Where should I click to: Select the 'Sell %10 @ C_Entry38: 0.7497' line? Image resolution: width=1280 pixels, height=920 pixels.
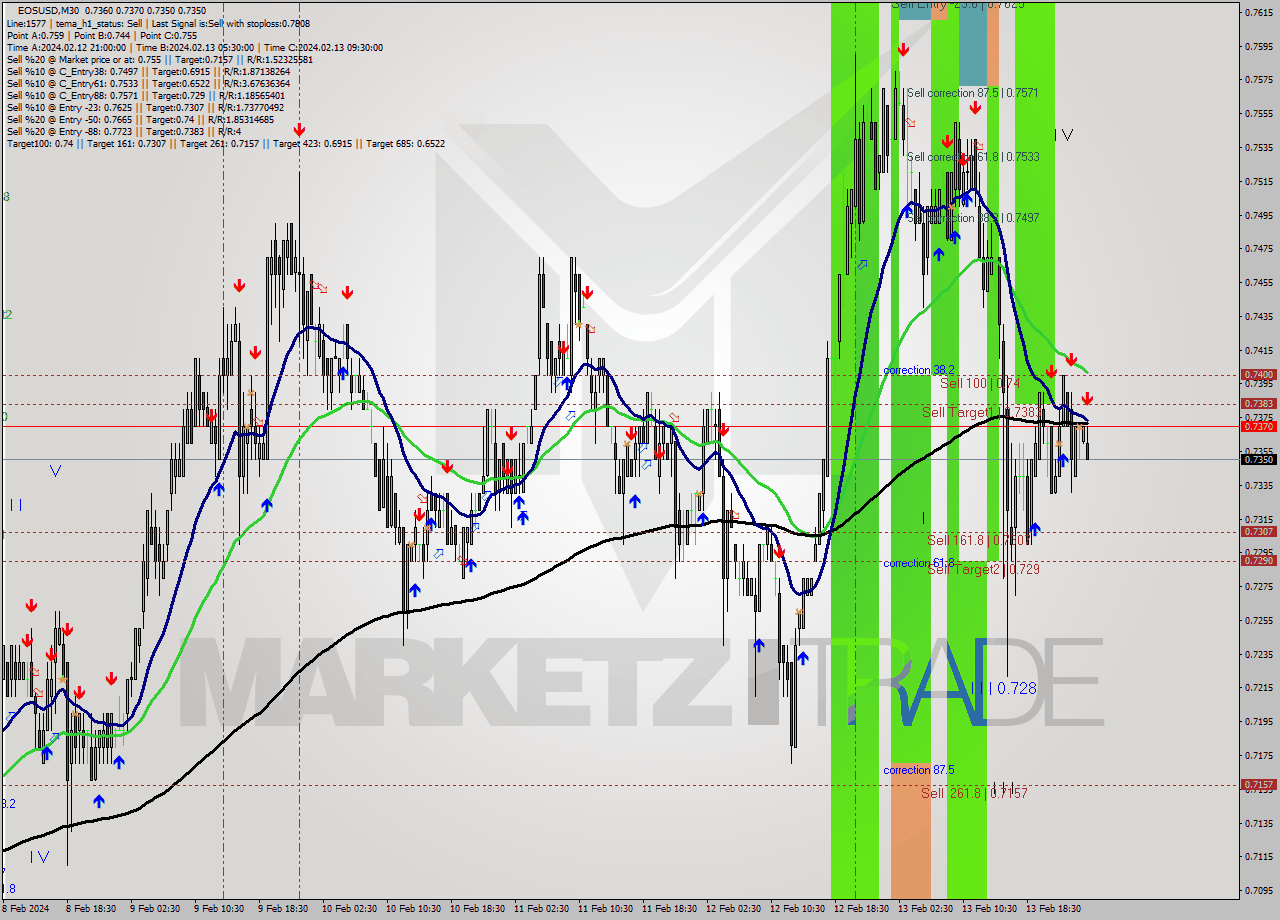point(149,71)
